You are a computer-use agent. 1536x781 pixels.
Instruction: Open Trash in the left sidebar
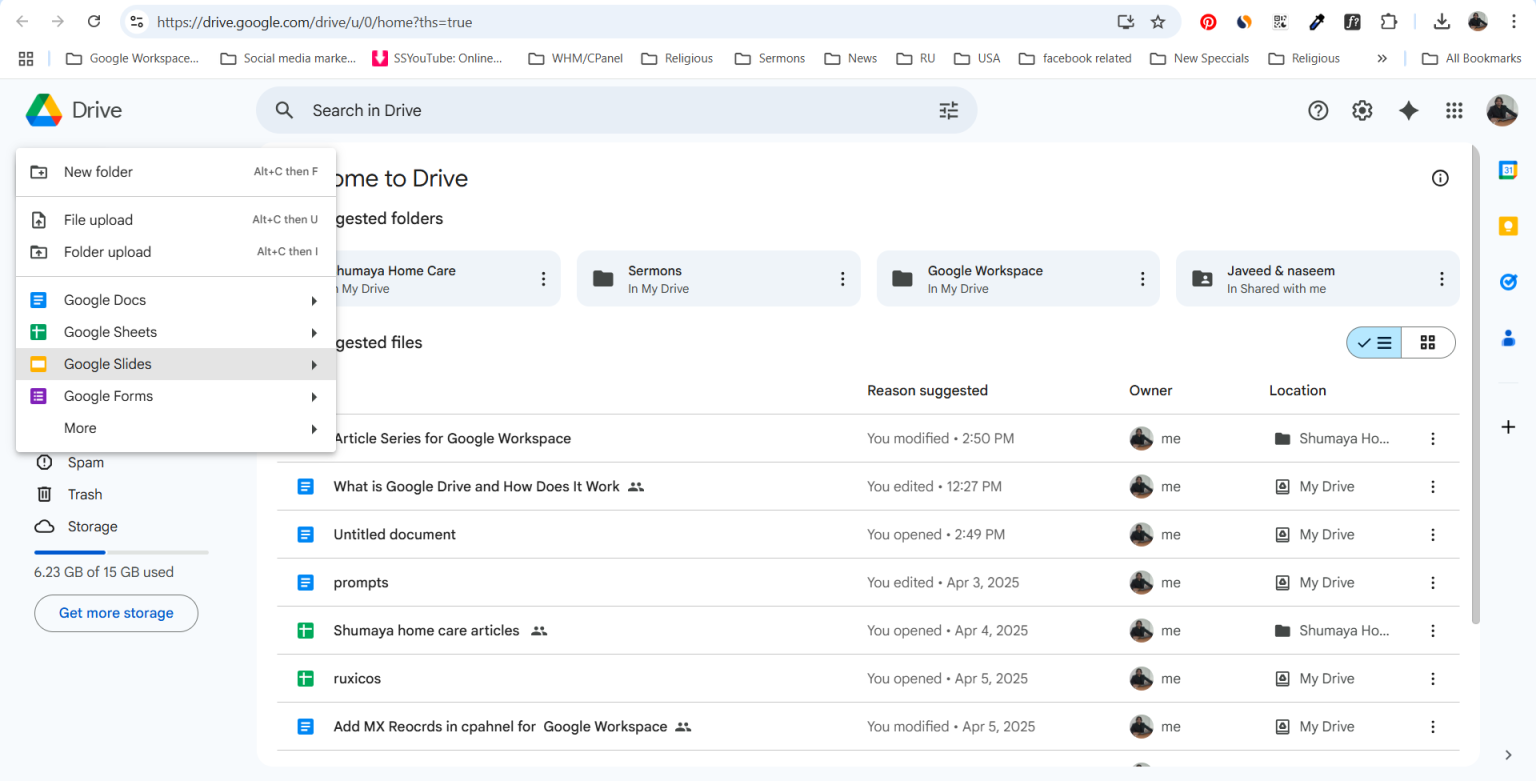[x=85, y=494]
